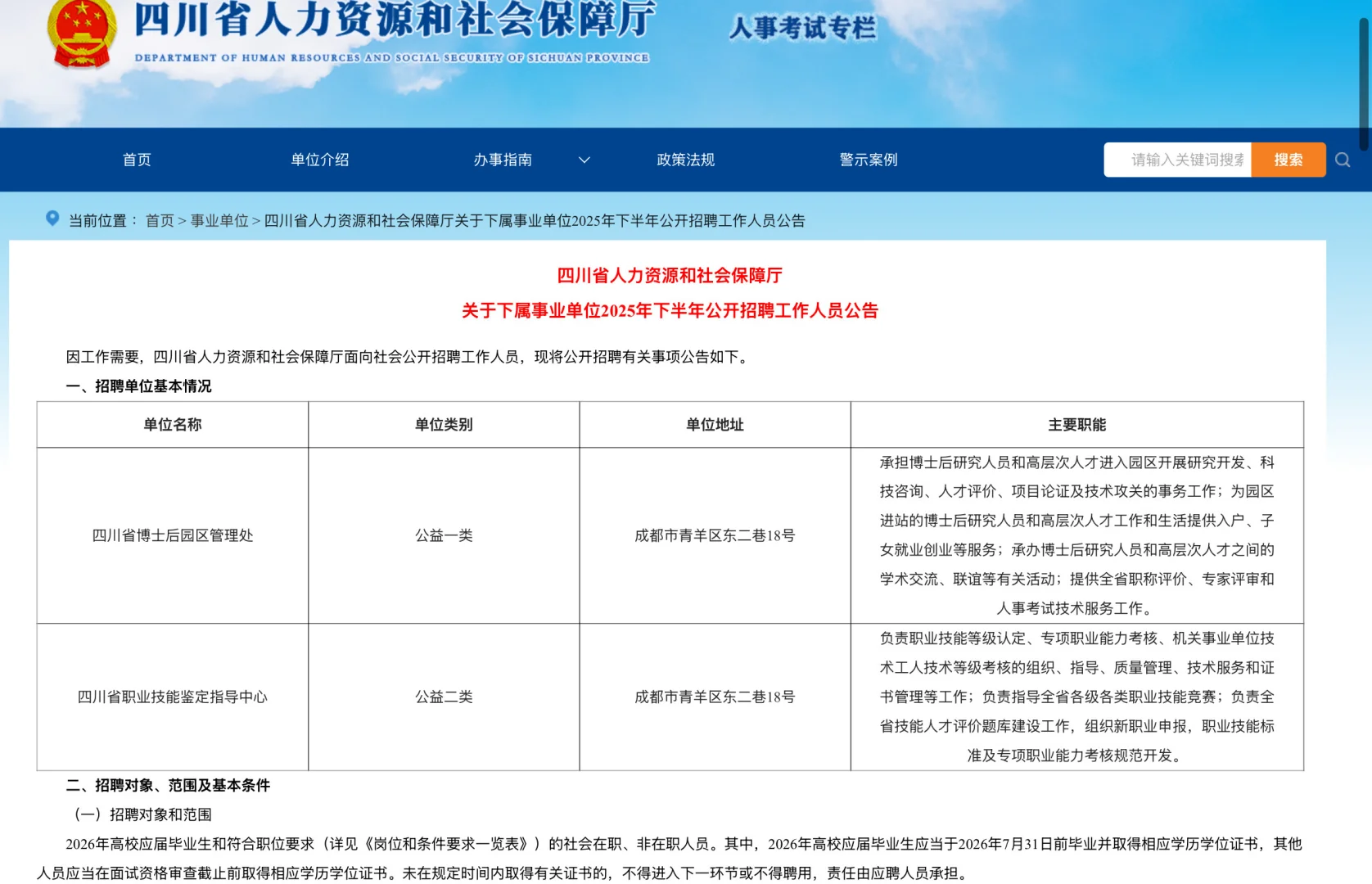Open the 警示案例 navigation item

(x=869, y=160)
